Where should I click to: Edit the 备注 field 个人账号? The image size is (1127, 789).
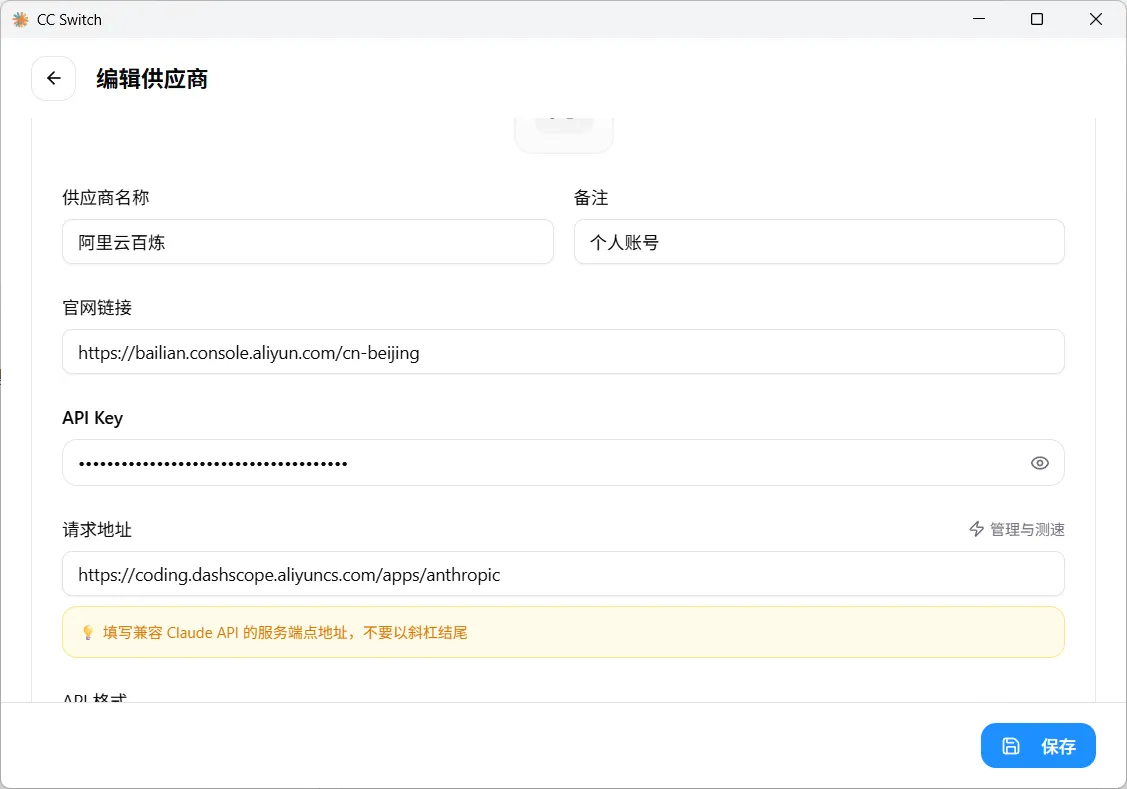pos(819,242)
